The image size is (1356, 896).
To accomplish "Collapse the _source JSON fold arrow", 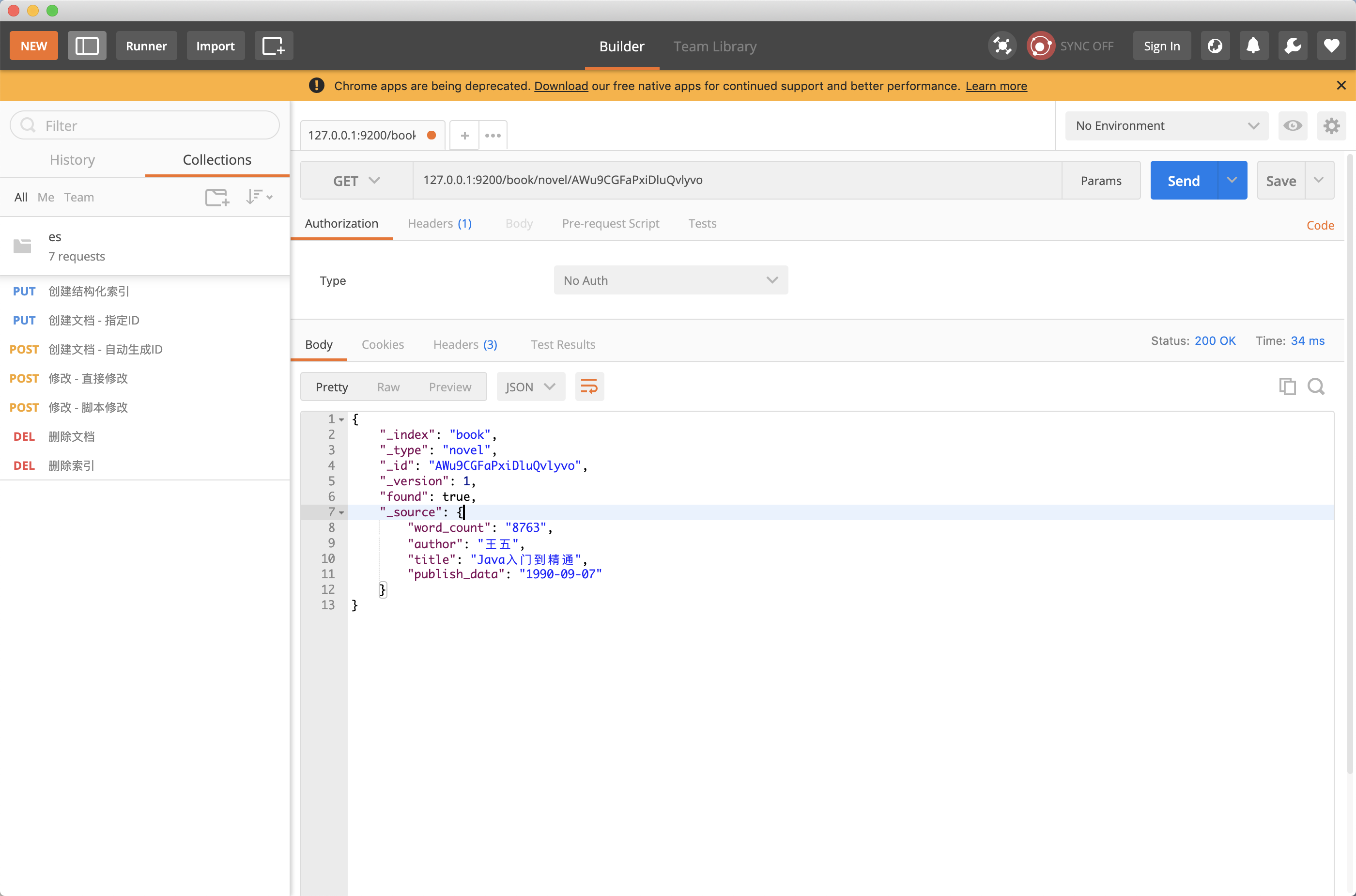I will (x=342, y=512).
